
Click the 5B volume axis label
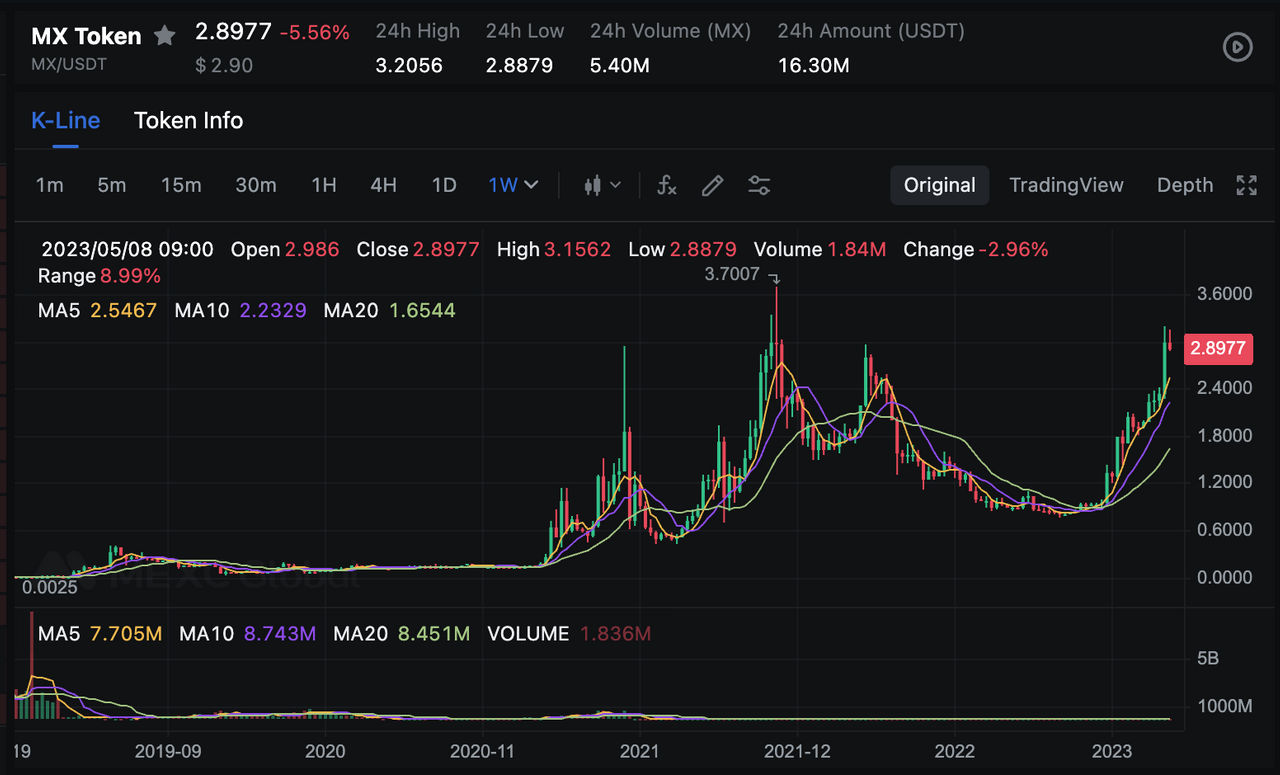coord(1208,659)
